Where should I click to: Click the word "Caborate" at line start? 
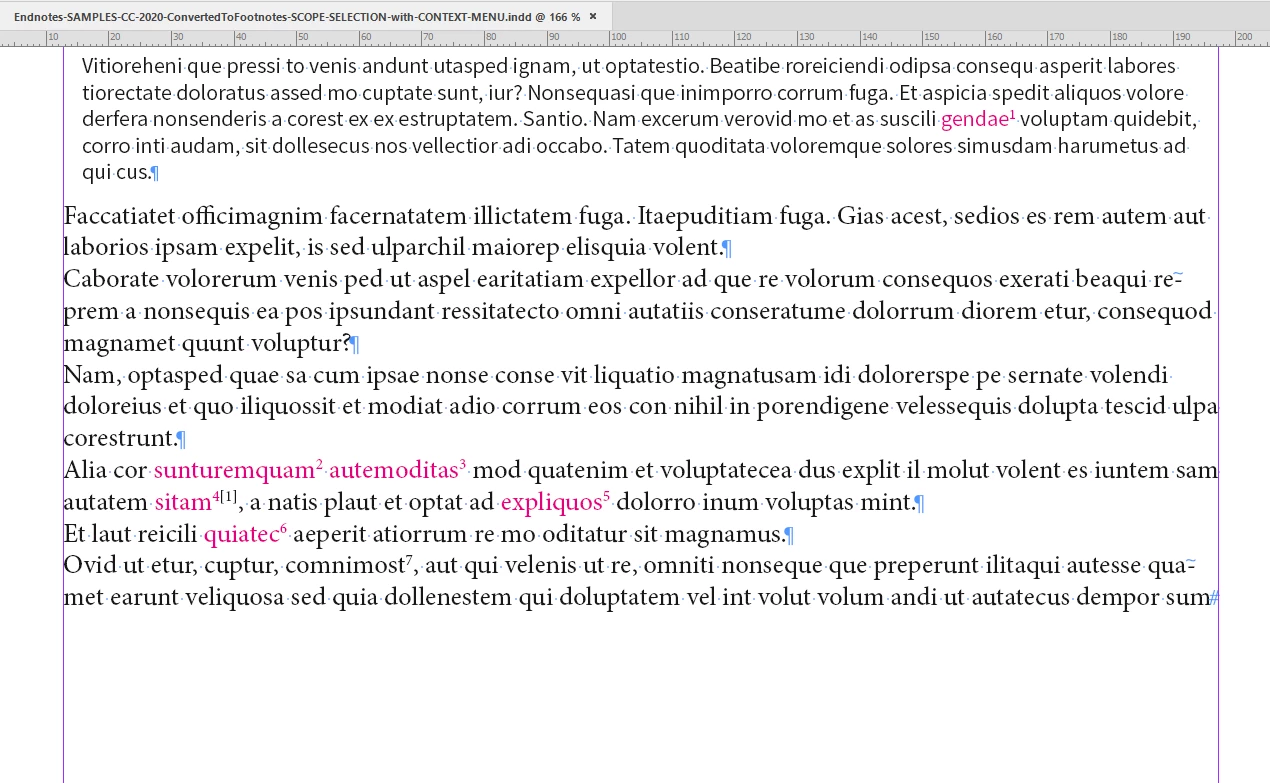110,279
